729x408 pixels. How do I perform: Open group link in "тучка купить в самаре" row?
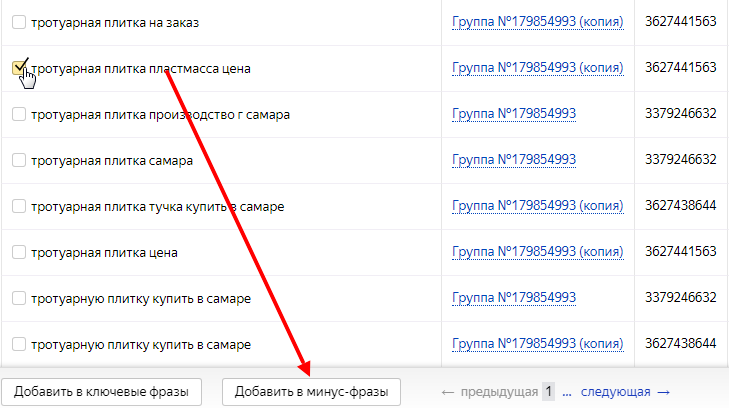click(x=537, y=206)
